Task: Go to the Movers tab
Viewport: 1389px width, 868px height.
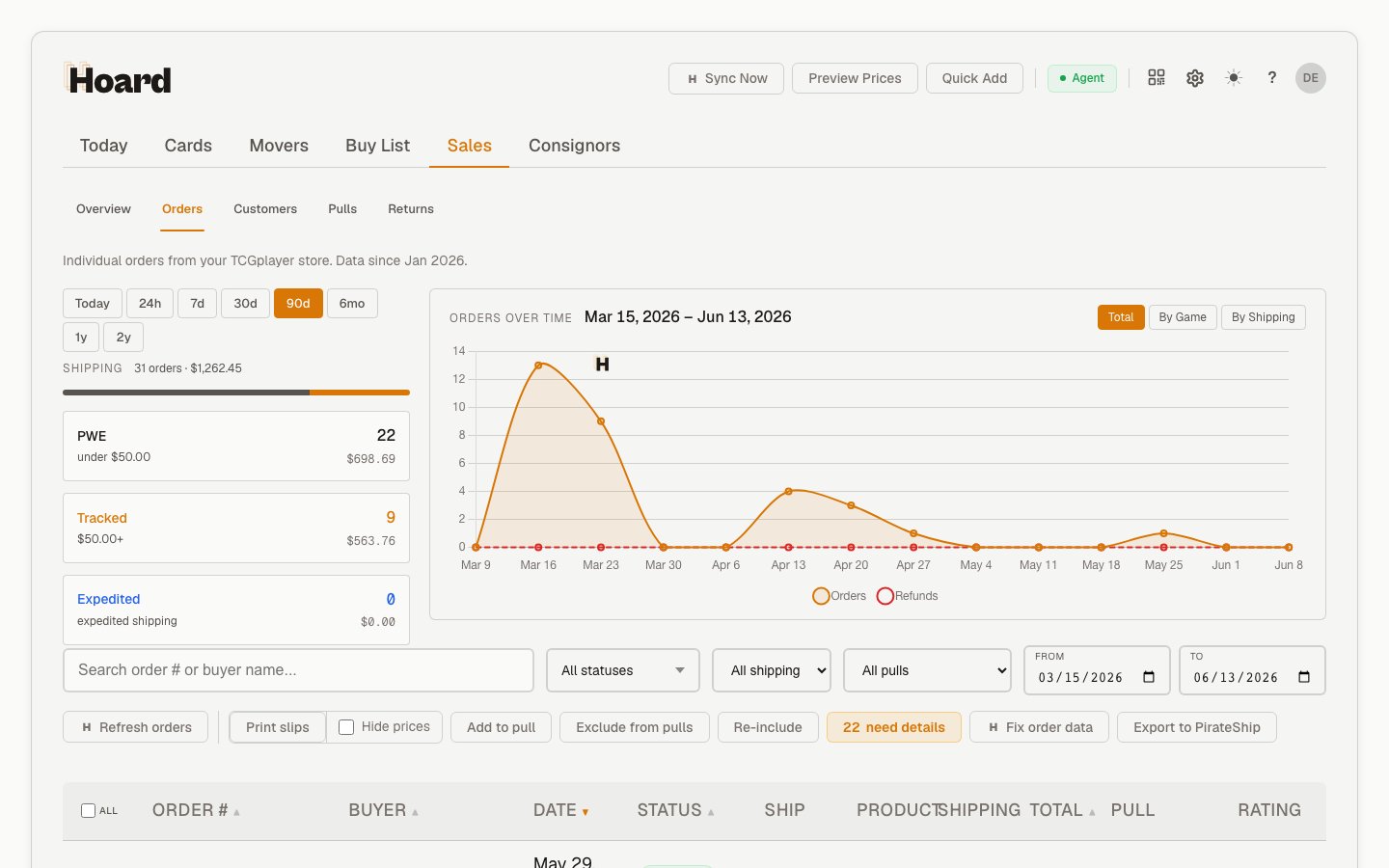Action: click(279, 146)
